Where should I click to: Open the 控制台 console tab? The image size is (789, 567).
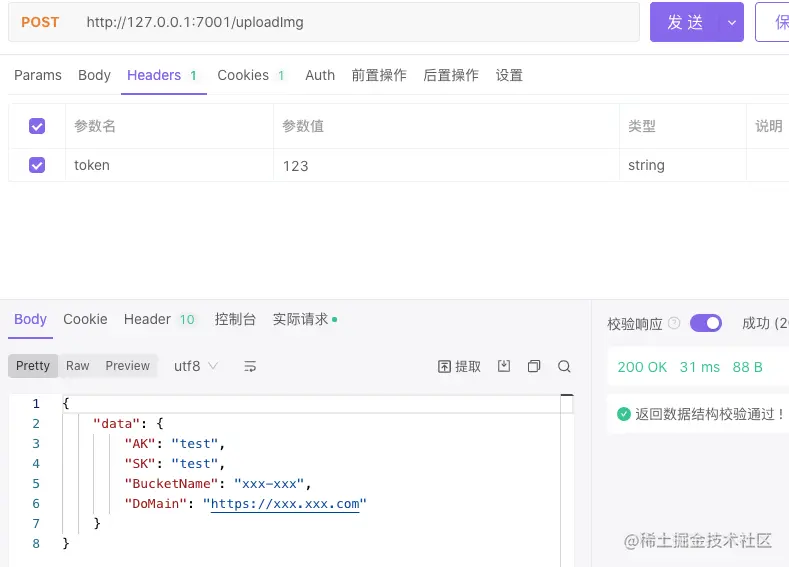(235, 319)
